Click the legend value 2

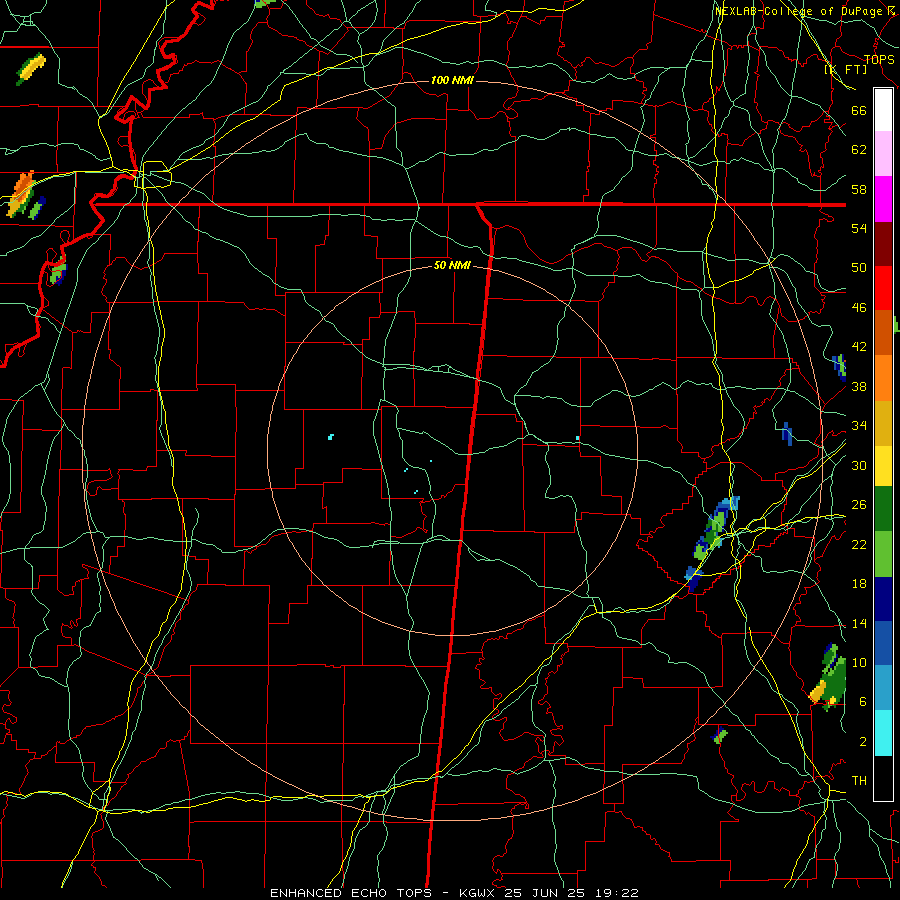[863, 742]
